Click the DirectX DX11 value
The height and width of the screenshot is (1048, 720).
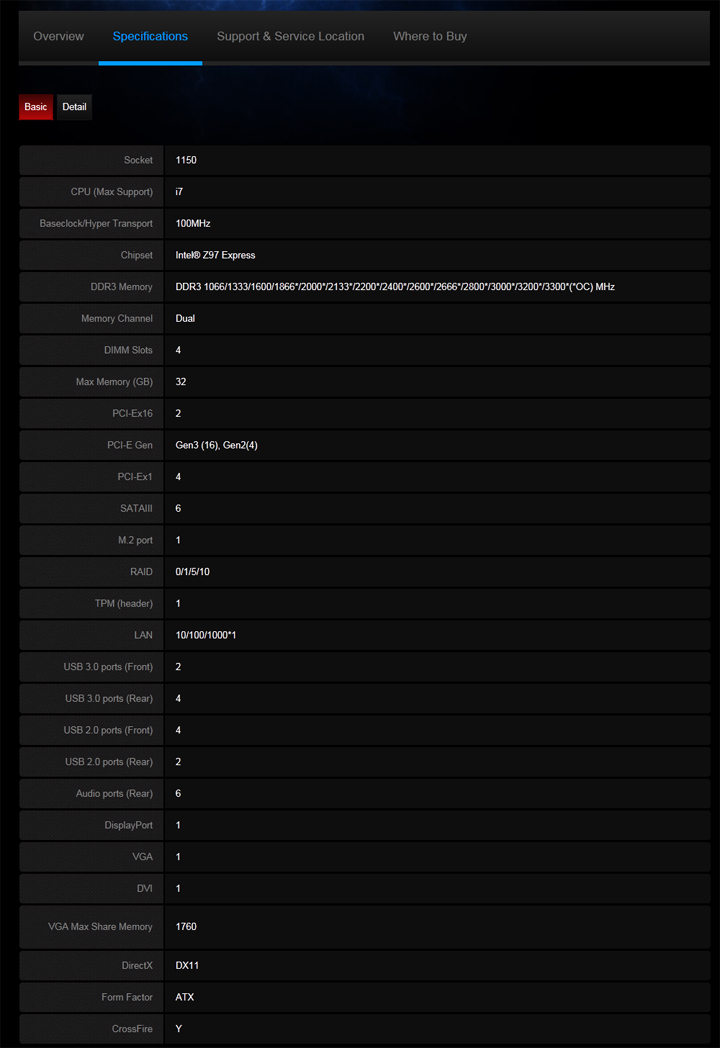point(187,966)
